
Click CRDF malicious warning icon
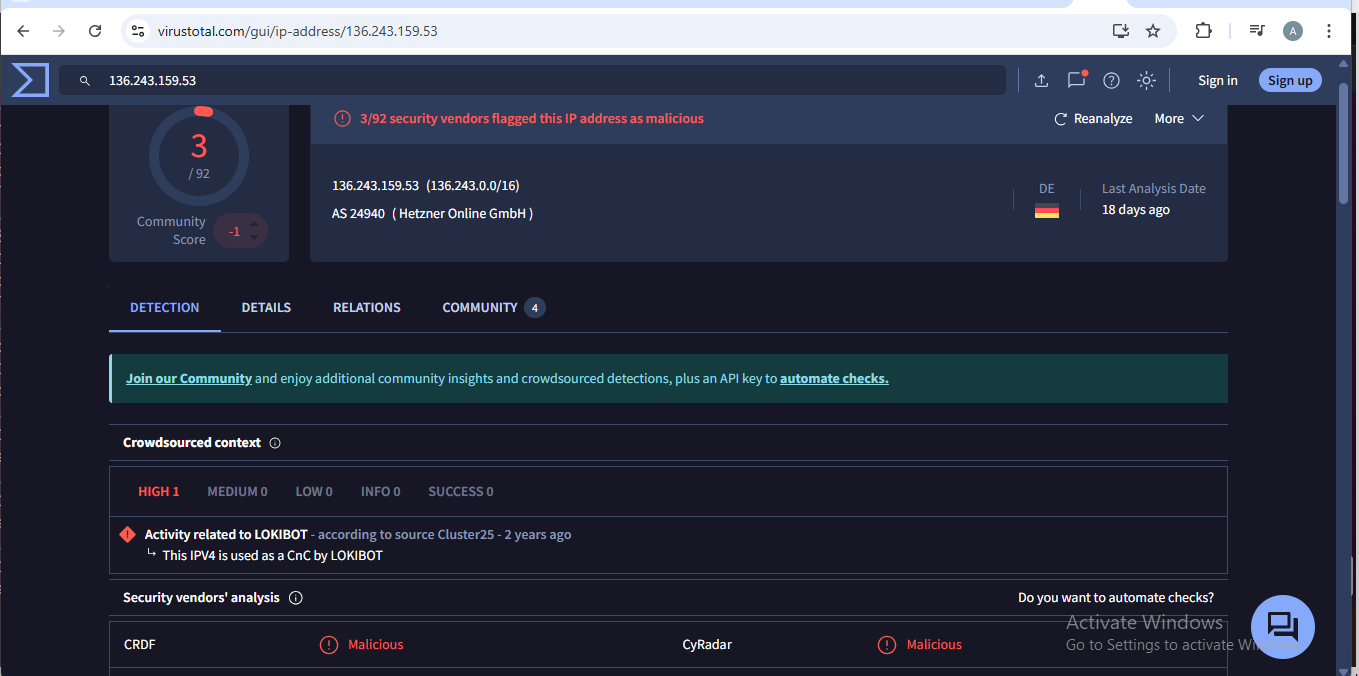(x=329, y=645)
